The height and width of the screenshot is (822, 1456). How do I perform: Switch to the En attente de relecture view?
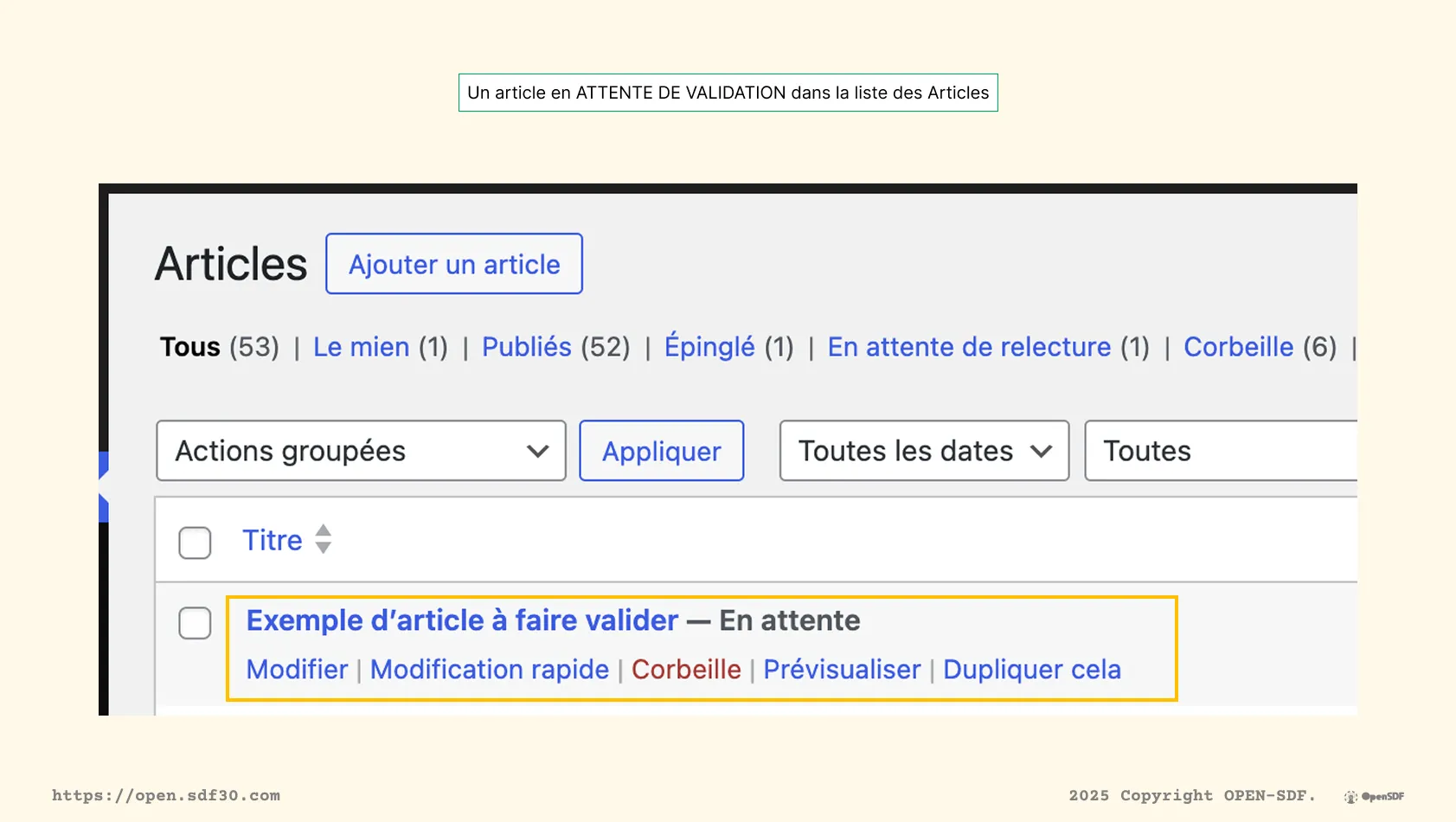coord(969,346)
